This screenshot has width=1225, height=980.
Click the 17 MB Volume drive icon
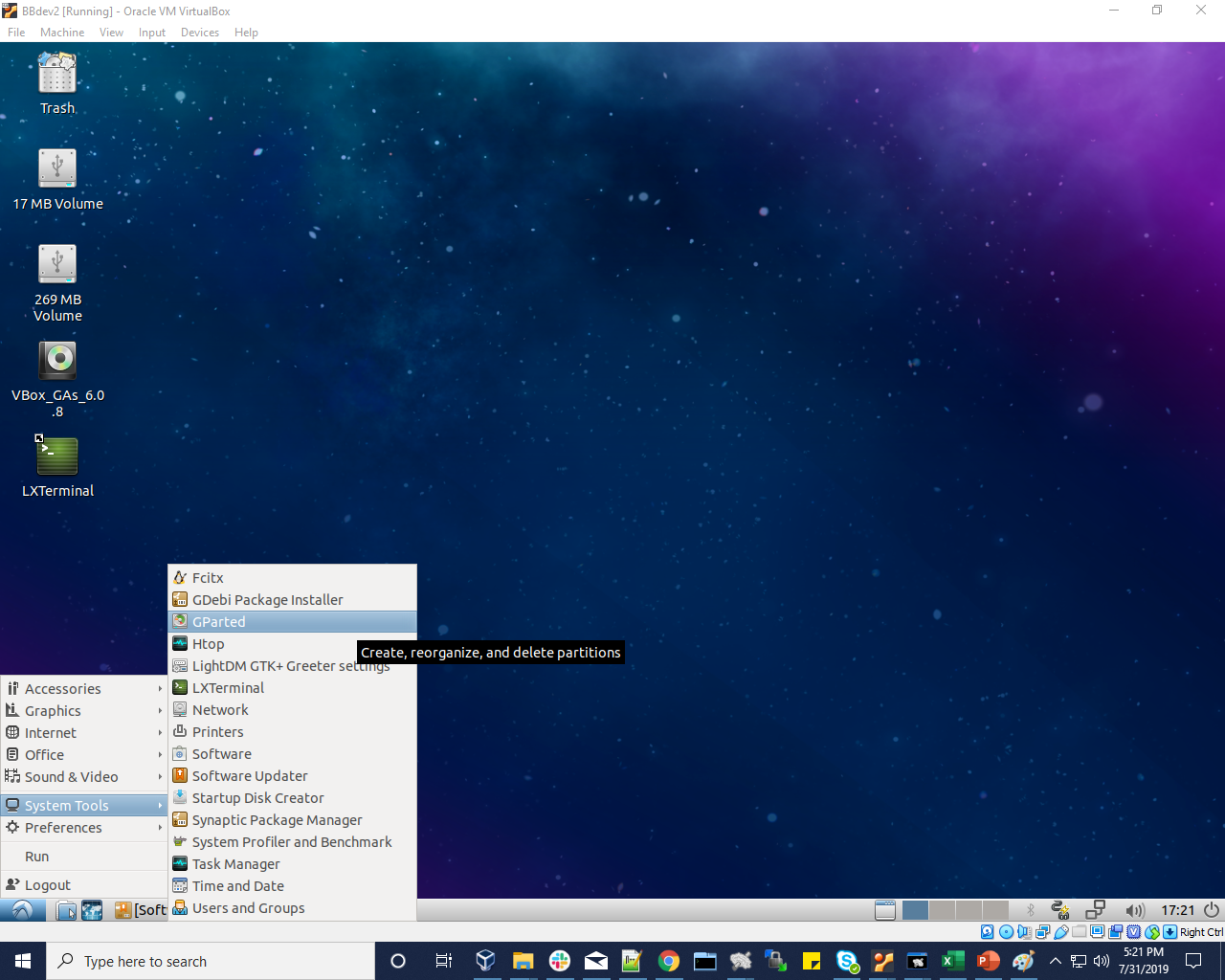click(57, 169)
